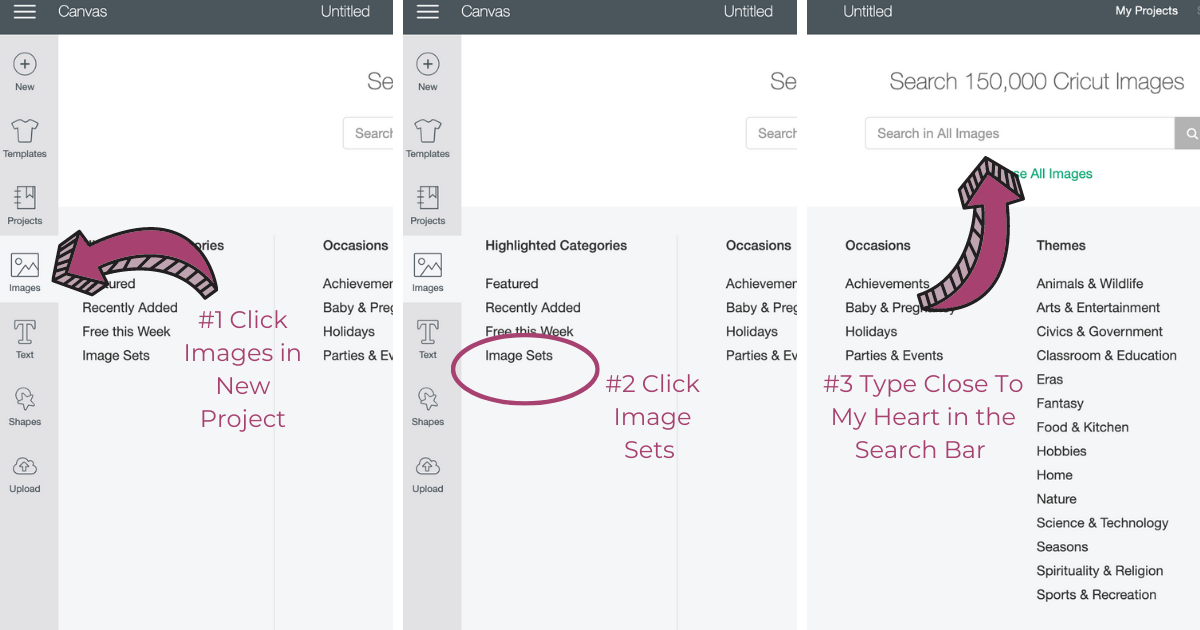
Task: Select the Text tool in step 1 screenshot
Action: pyautogui.click(x=25, y=340)
